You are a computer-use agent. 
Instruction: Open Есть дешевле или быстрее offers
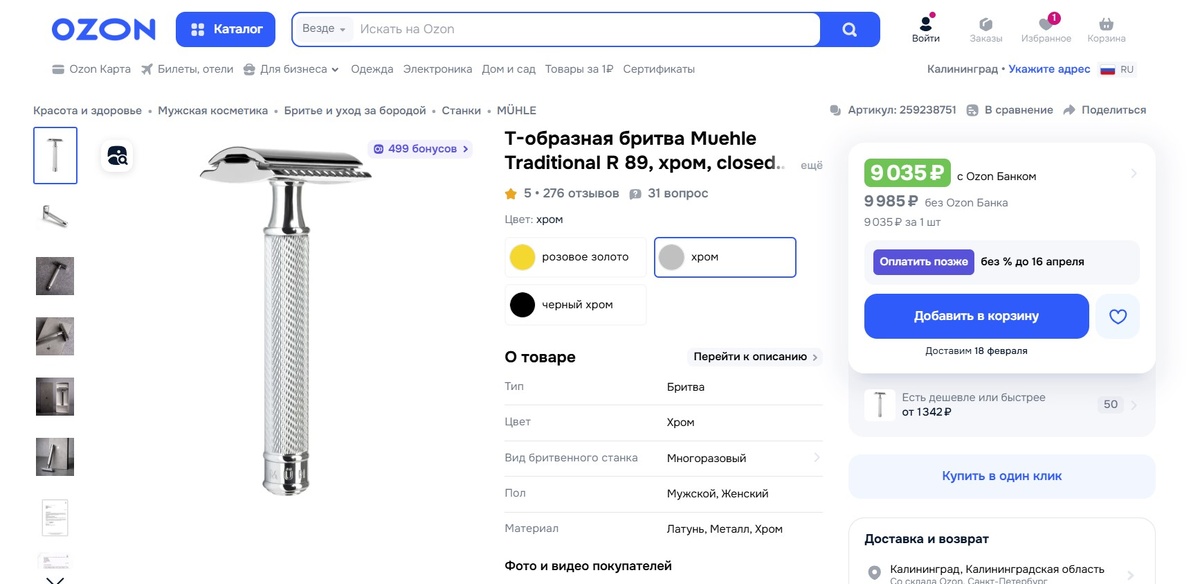pyautogui.click(x=1002, y=404)
